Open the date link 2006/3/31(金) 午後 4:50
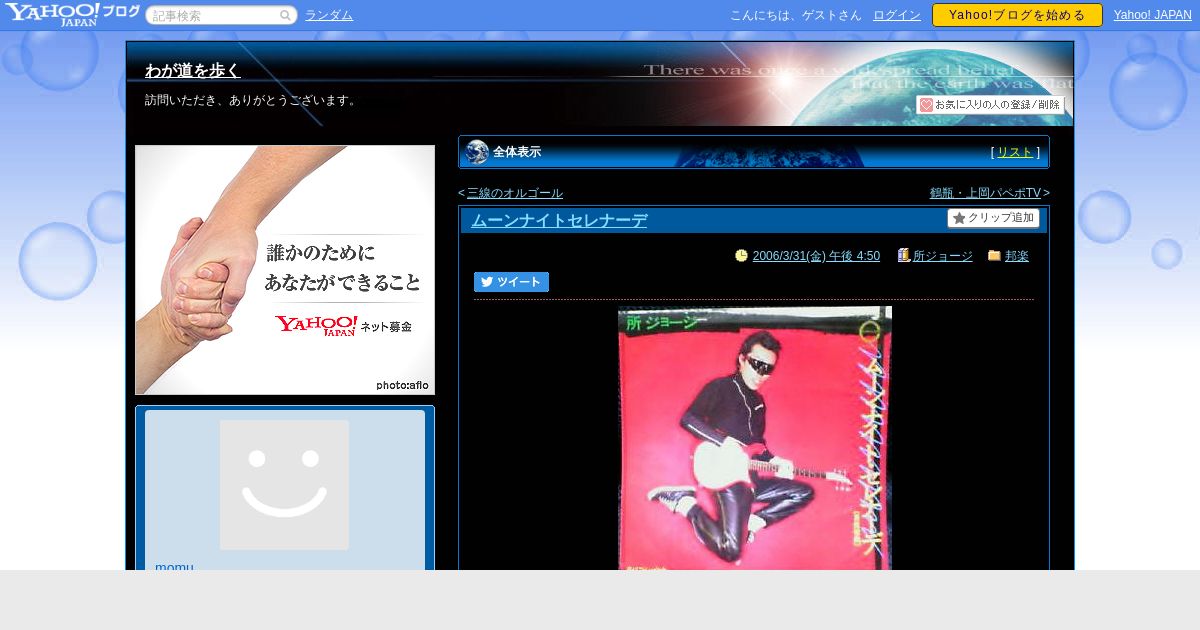This screenshot has height=630, width=1200. click(816, 256)
